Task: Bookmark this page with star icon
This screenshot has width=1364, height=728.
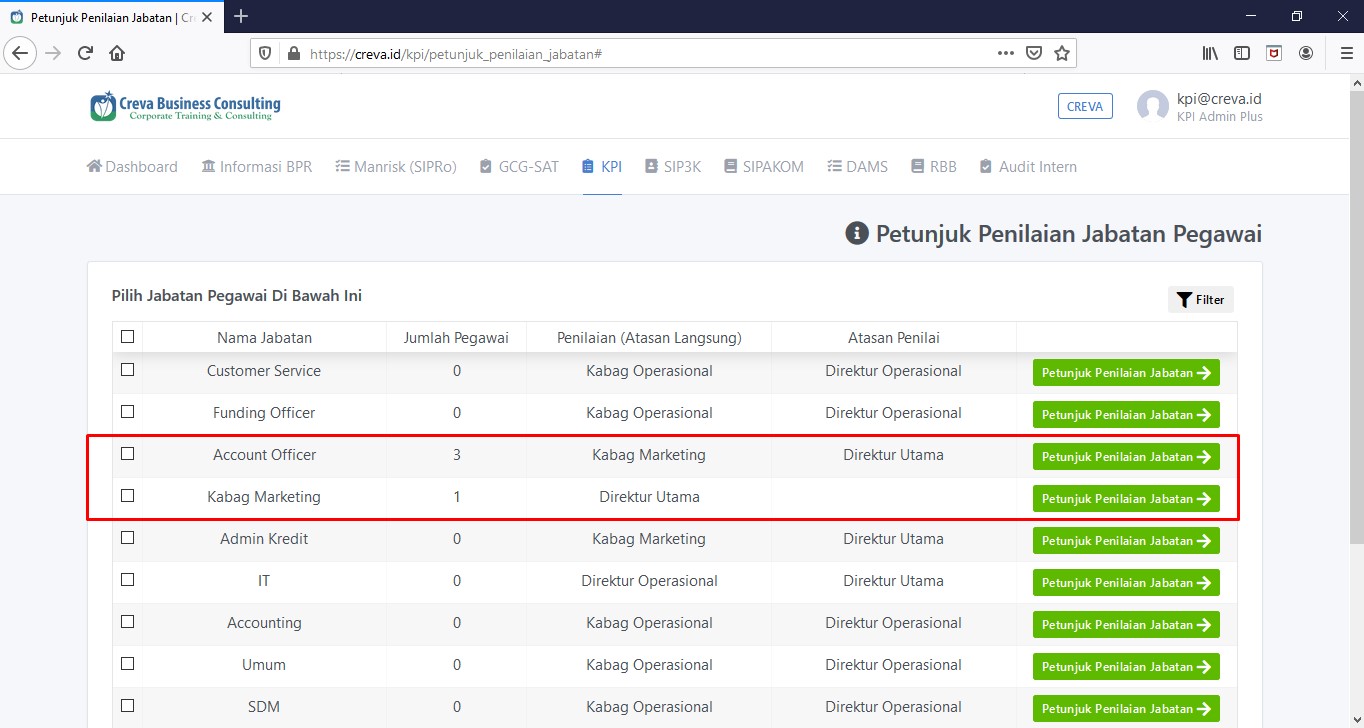Action: (x=1062, y=54)
